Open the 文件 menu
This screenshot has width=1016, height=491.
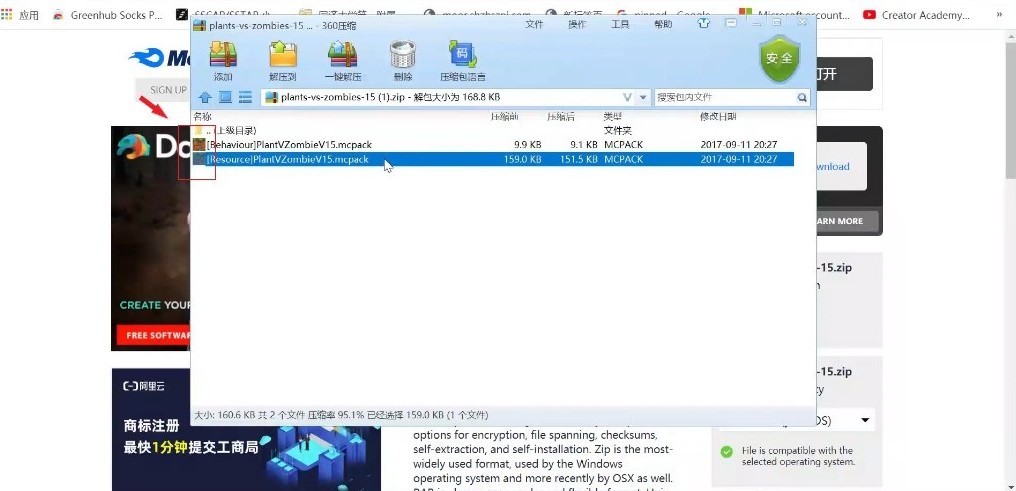pyautogui.click(x=534, y=24)
